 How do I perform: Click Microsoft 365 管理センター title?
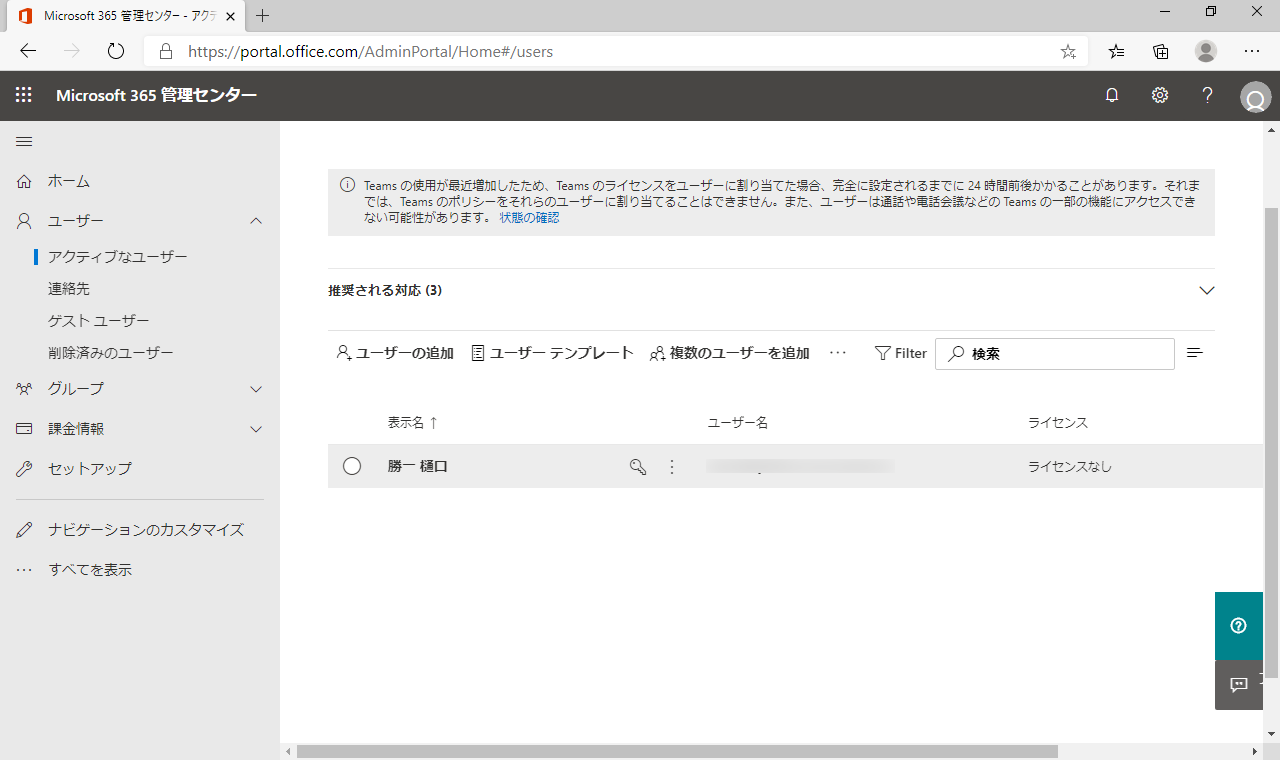[x=156, y=95]
